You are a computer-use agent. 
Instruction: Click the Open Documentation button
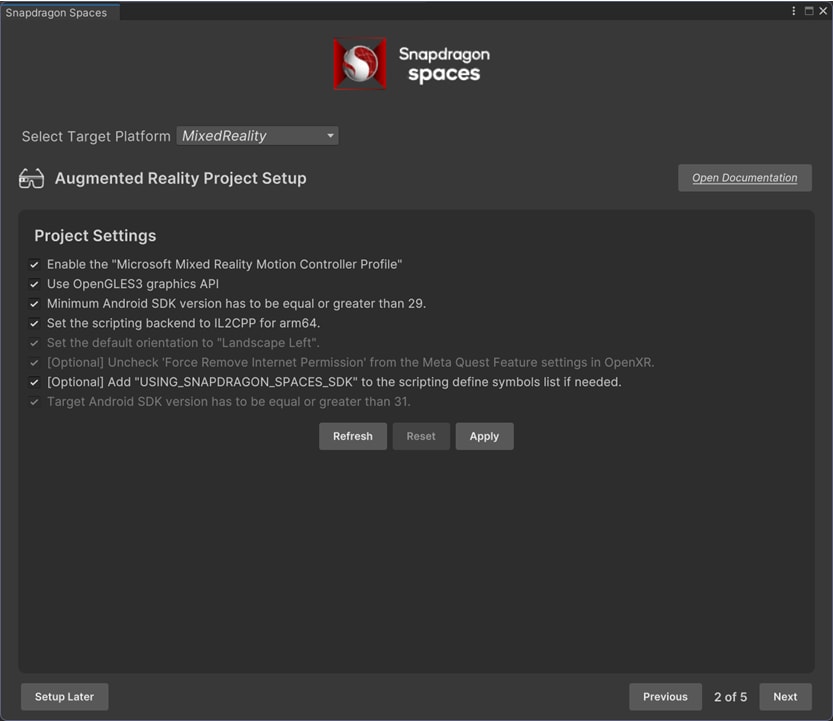coord(744,178)
